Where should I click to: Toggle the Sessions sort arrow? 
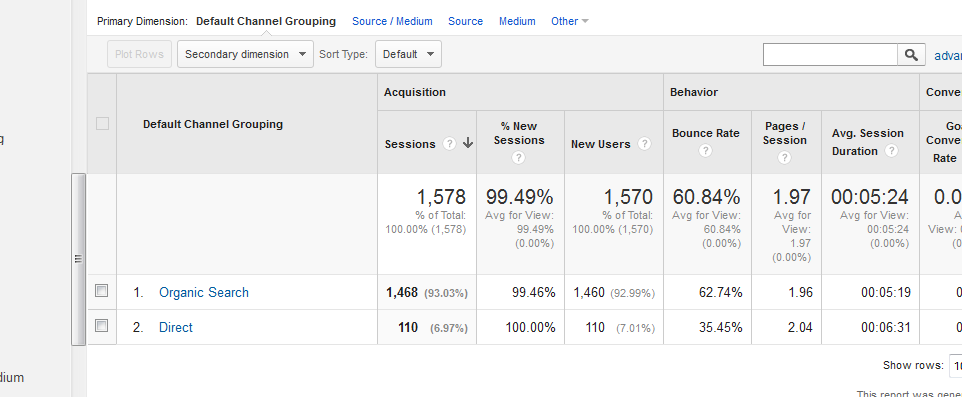(x=468, y=144)
